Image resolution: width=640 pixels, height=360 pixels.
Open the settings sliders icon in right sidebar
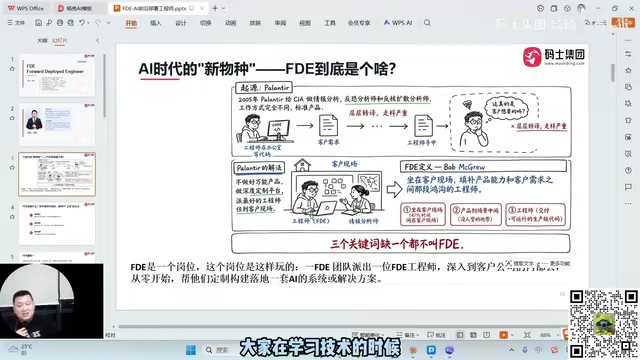628,54
